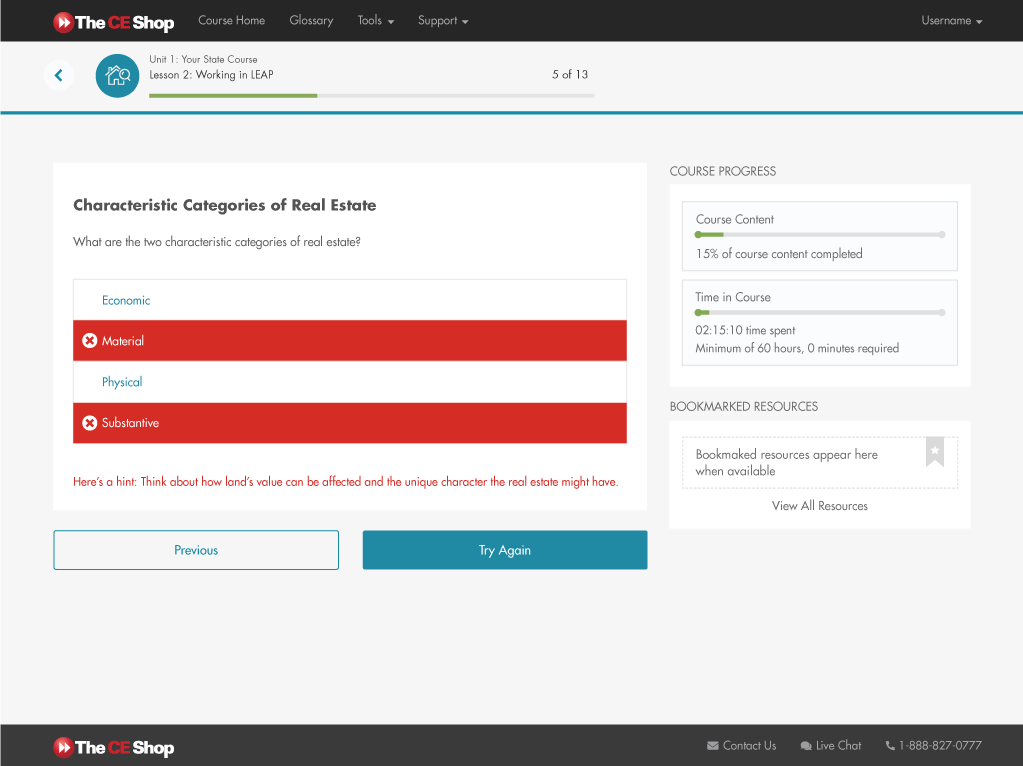Deselect the Material answer option
Screen dimensions: 1023x766
click(350, 341)
